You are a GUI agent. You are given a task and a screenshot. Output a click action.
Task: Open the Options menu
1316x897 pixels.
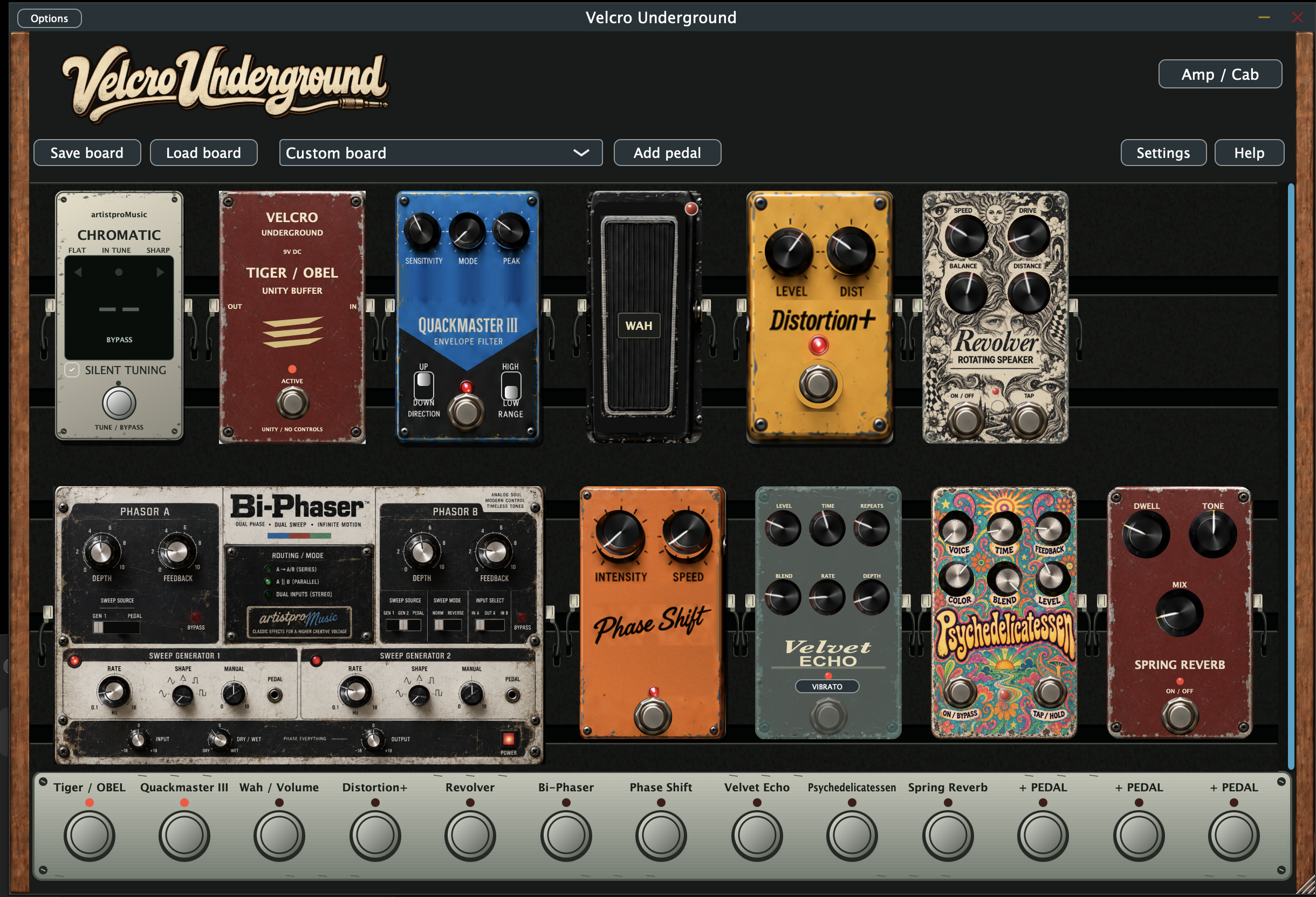point(49,18)
